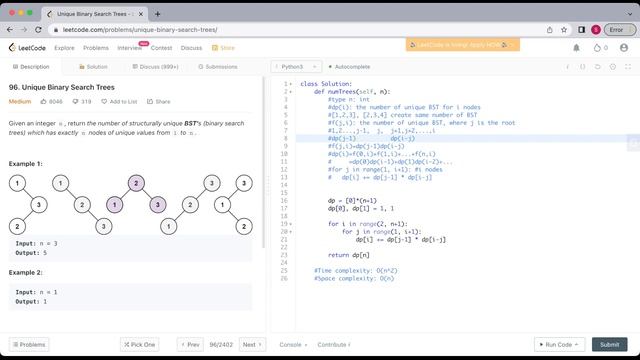Switch to the Description tab
This screenshot has height=360, width=640.
31,67
